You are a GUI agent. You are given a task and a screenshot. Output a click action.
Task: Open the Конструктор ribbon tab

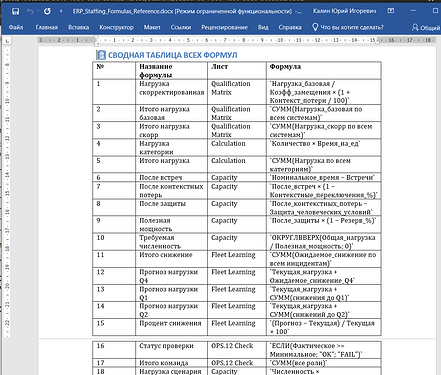(x=116, y=27)
